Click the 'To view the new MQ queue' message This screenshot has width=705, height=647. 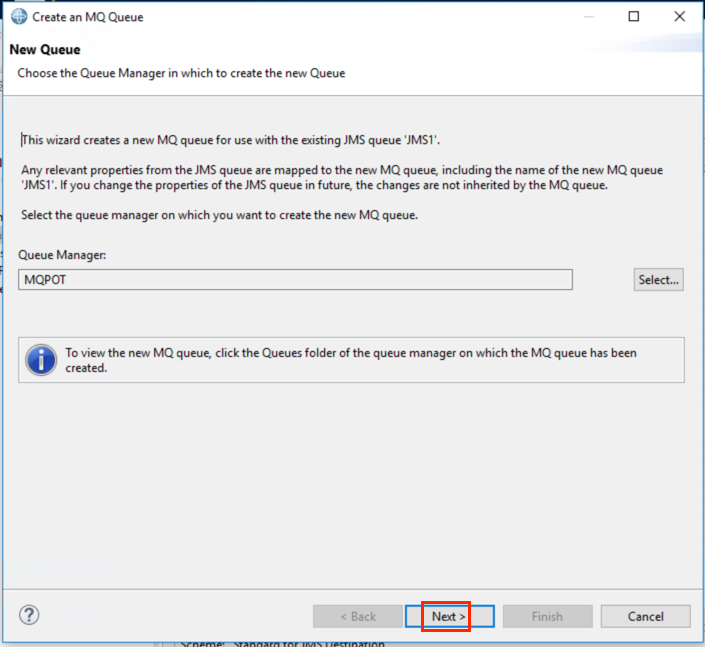pos(351,360)
